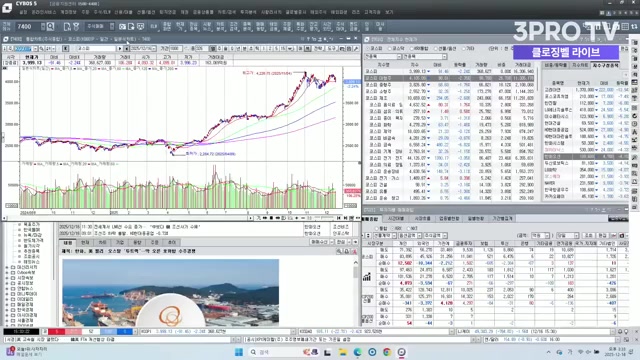The height and width of the screenshot is (360, 640).
Task: Click the wrench settings icon in chart toolbar
Action: click(356, 49)
